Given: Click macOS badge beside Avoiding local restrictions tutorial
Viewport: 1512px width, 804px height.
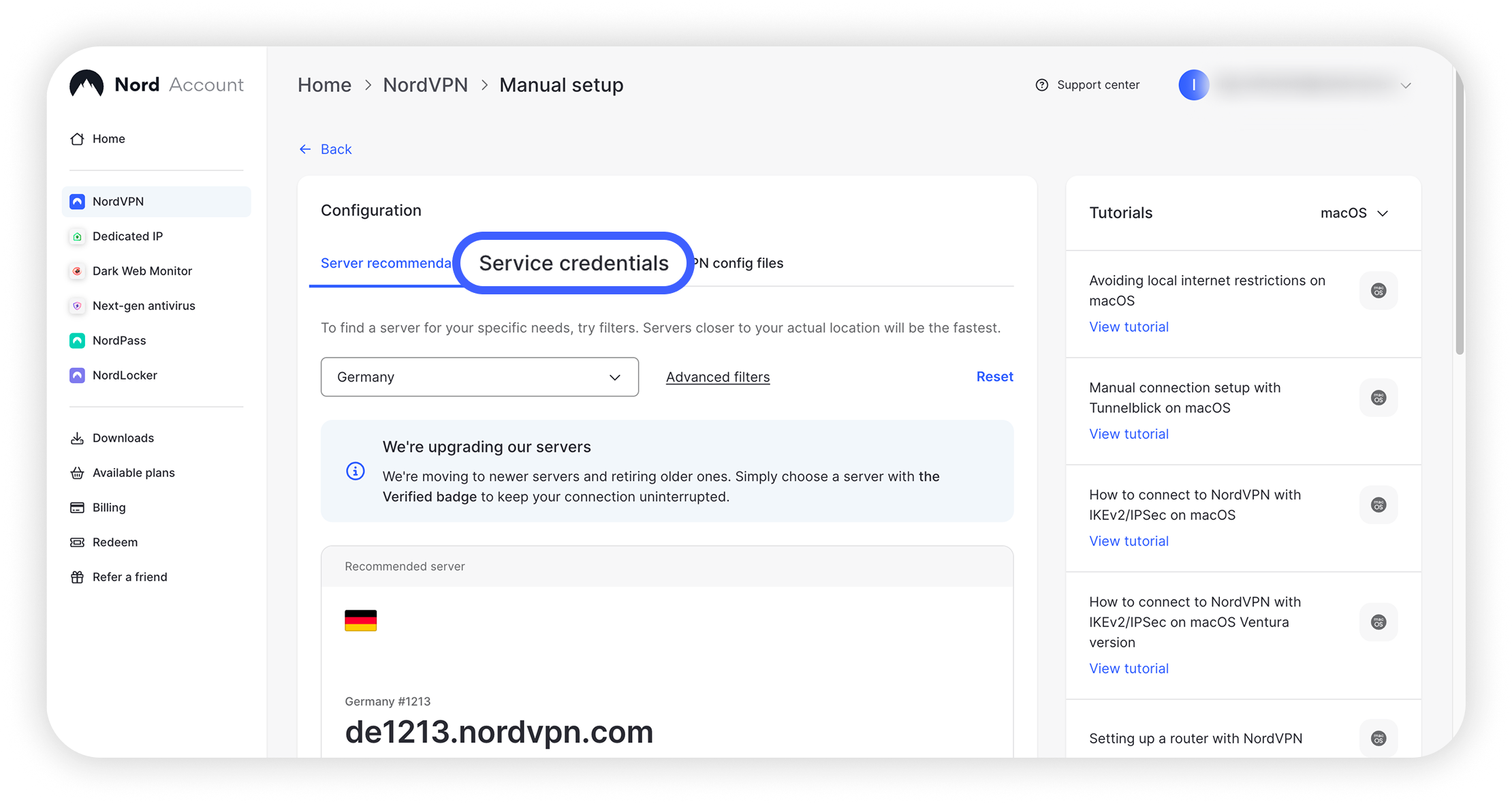Looking at the screenshot, I should point(1379,291).
